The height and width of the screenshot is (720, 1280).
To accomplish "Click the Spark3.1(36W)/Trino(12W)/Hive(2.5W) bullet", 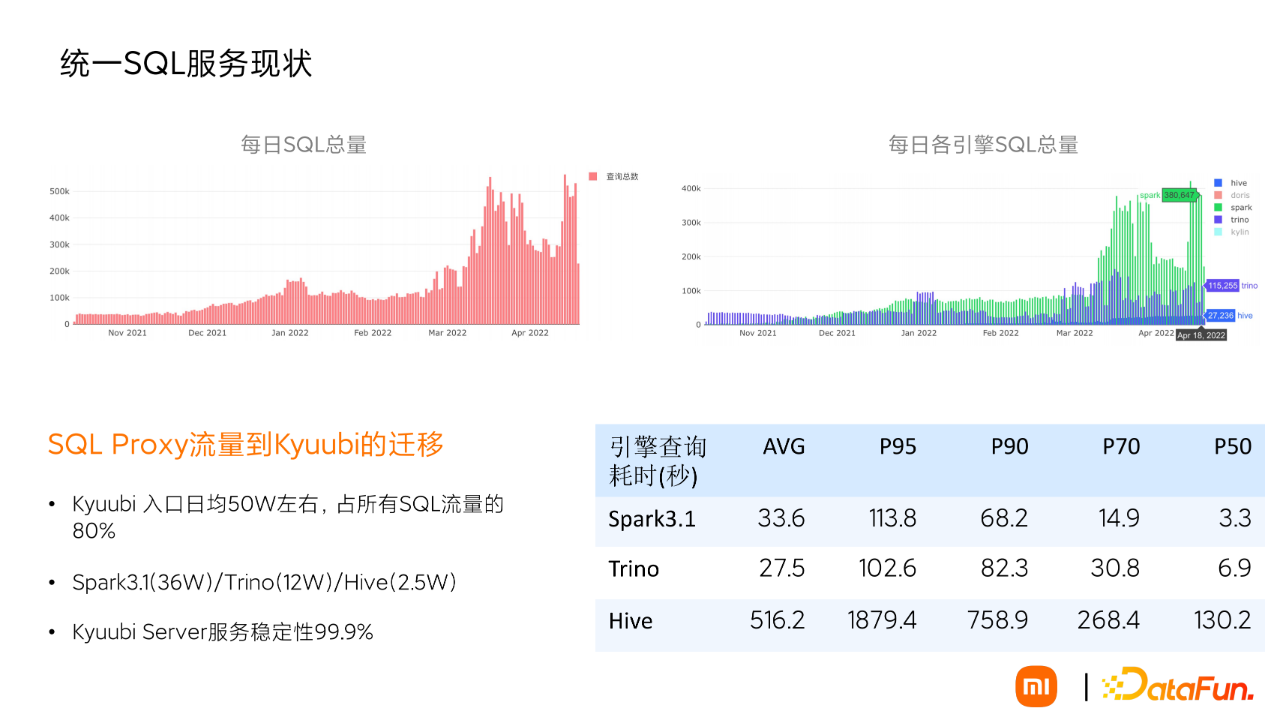I will 265,581.
